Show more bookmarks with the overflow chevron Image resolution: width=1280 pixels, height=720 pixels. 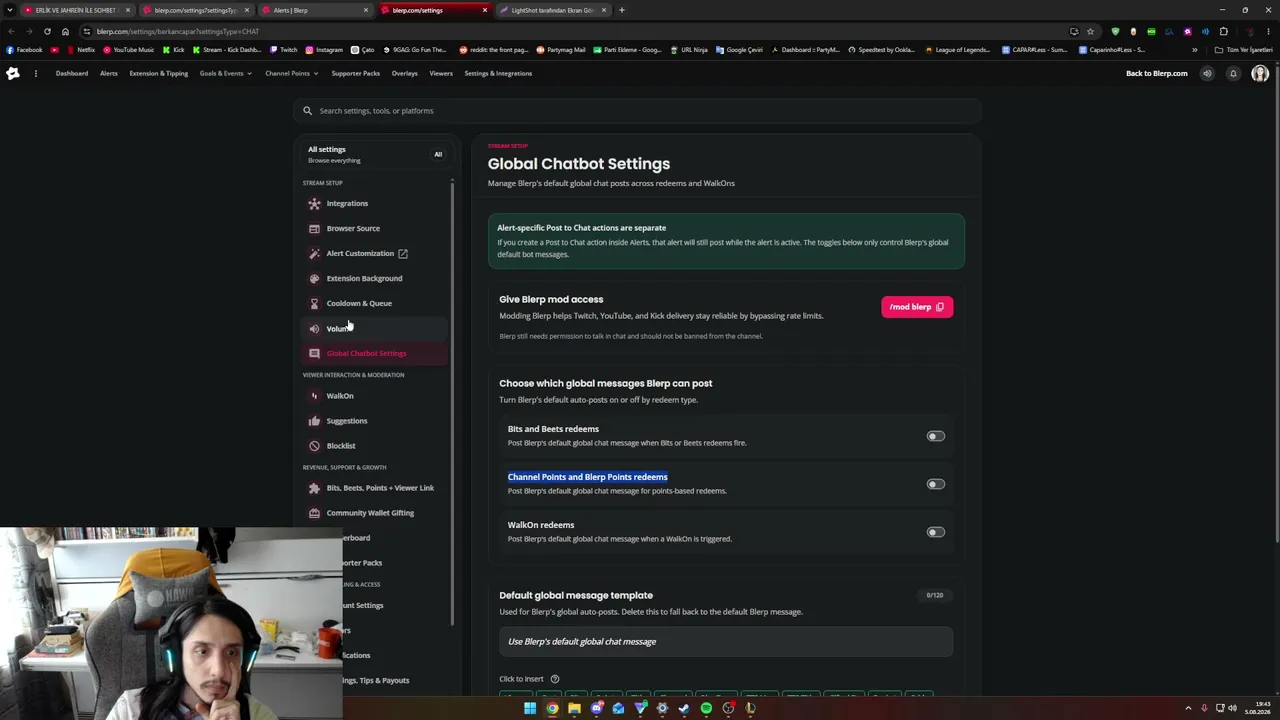click(x=1194, y=50)
